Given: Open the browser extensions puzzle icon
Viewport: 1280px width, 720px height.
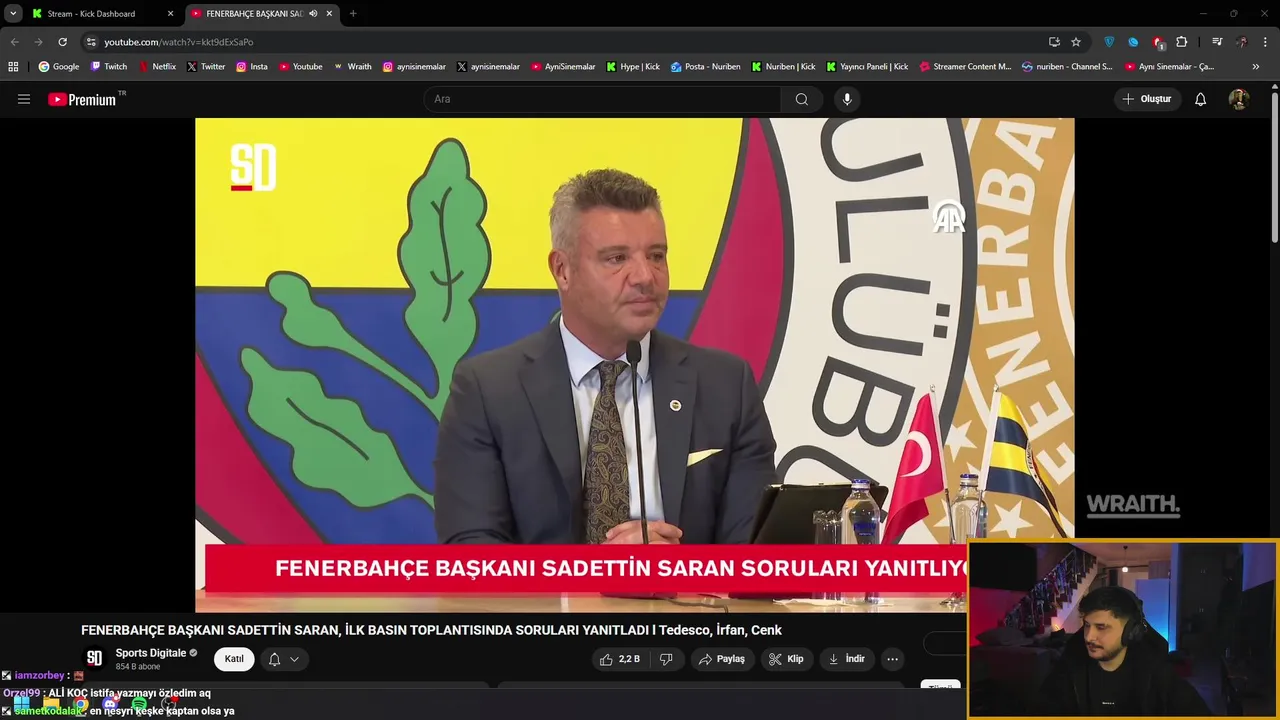Looking at the screenshot, I should [x=1181, y=42].
